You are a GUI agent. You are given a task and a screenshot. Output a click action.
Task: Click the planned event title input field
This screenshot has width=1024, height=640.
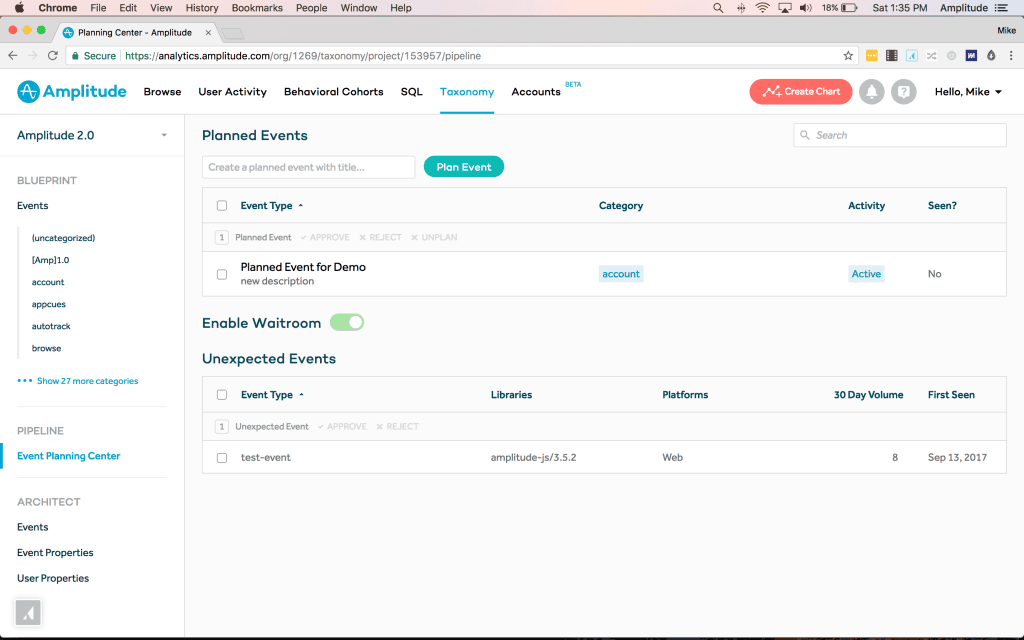(308, 167)
